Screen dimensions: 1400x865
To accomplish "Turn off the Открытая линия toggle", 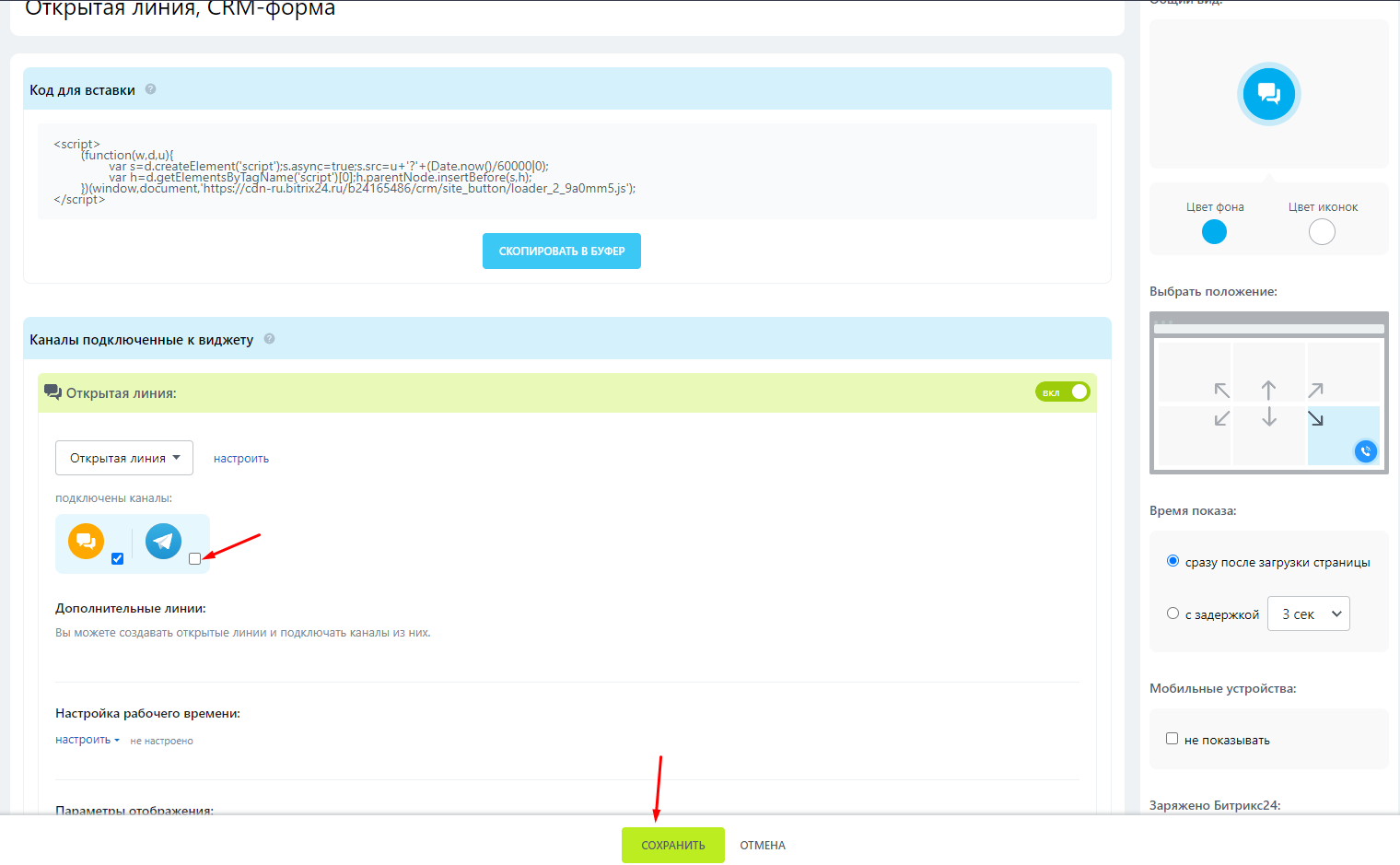I will (x=1062, y=392).
